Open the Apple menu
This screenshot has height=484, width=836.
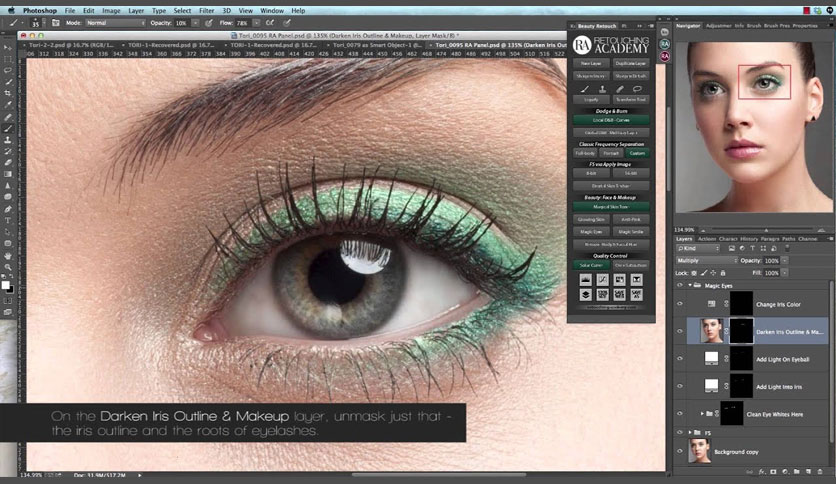pos(11,10)
